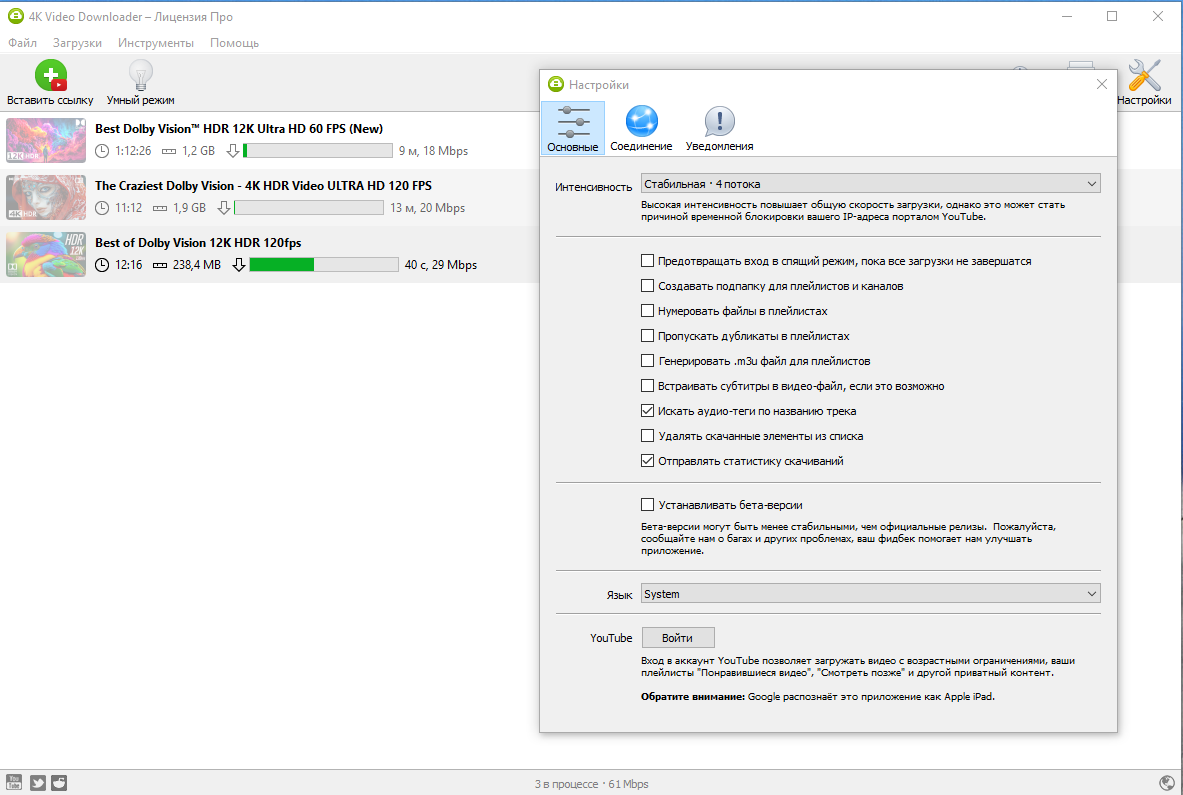Image resolution: width=1183 pixels, height=795 pixels.
Task: Enable Устанавливать бета-версии checkbox
Action: pyautogui.click(x=647, y=504)
